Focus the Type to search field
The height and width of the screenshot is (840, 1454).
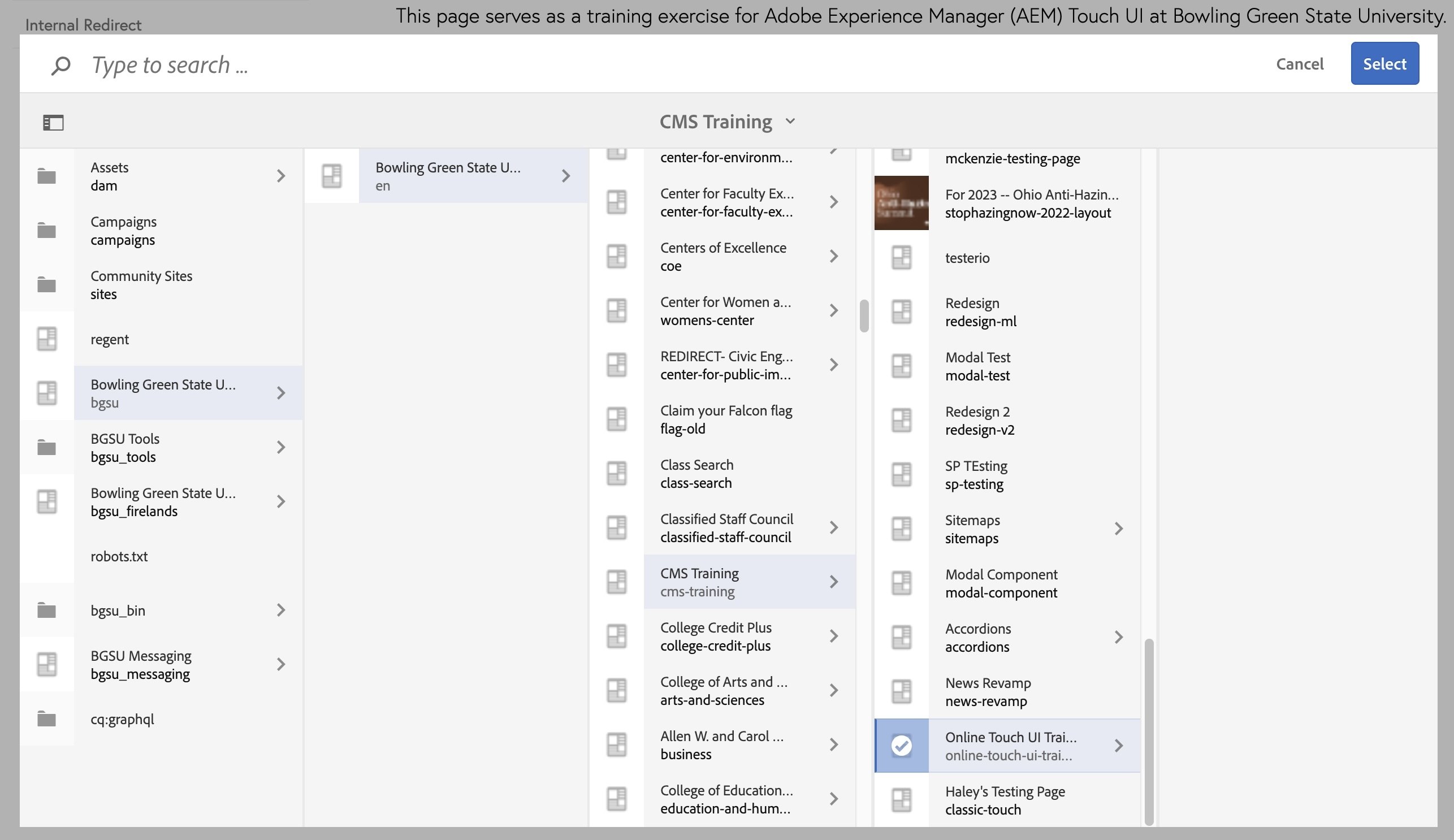click(x=664, y=64)
